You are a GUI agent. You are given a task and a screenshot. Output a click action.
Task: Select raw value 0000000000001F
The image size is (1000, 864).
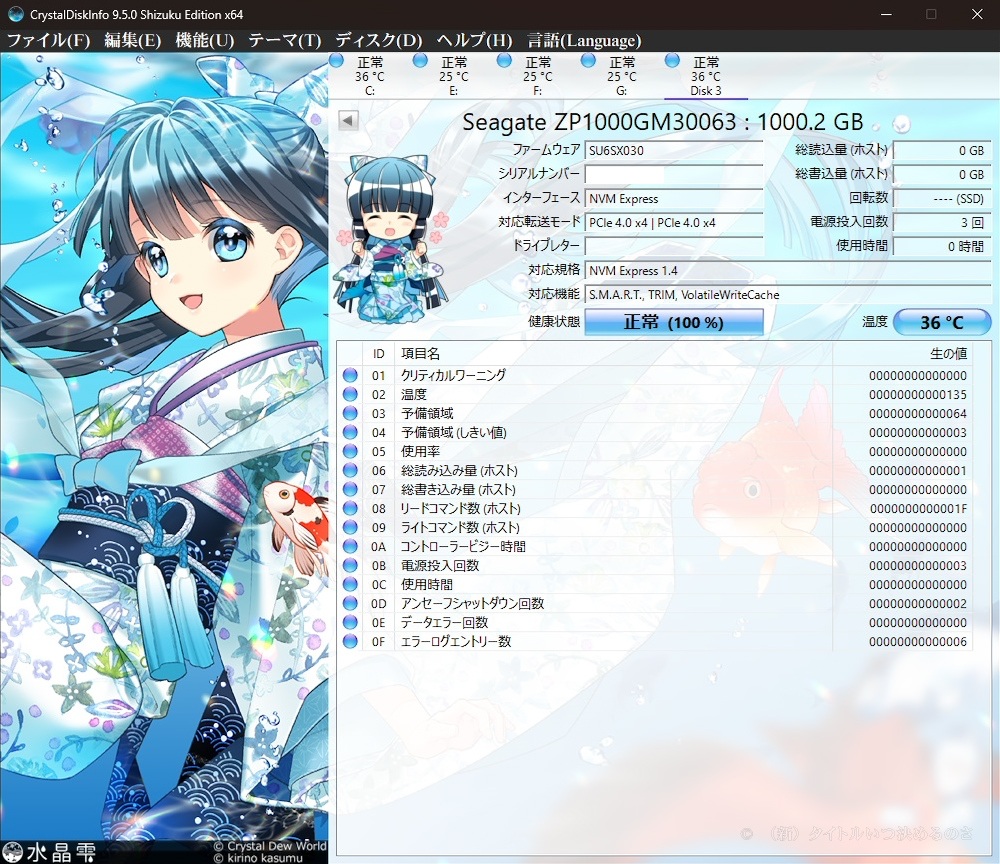coord(918,509)
